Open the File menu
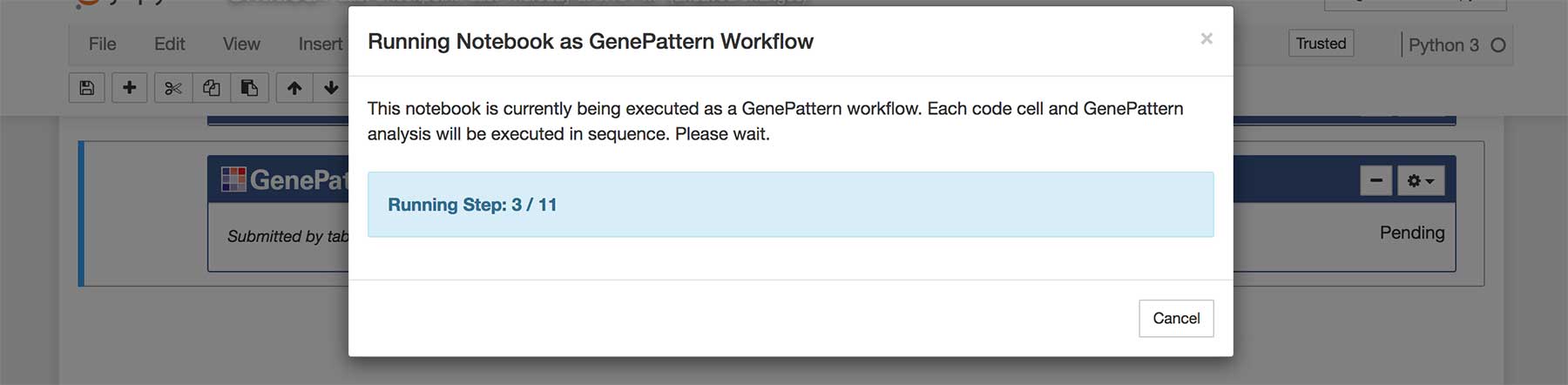 click(103, 44)
